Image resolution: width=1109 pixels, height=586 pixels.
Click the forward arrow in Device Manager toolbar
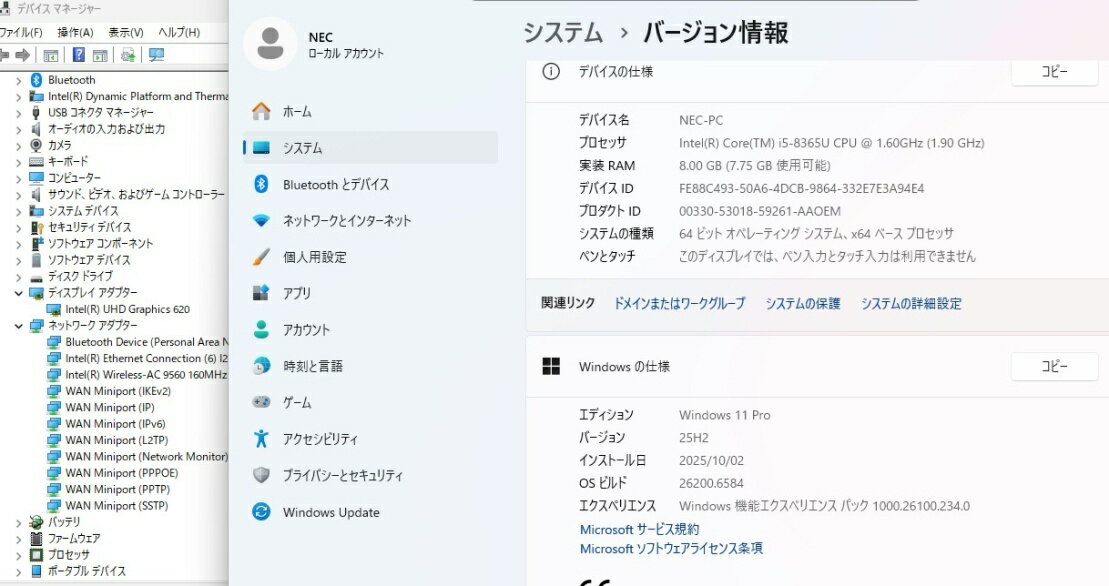22,55
